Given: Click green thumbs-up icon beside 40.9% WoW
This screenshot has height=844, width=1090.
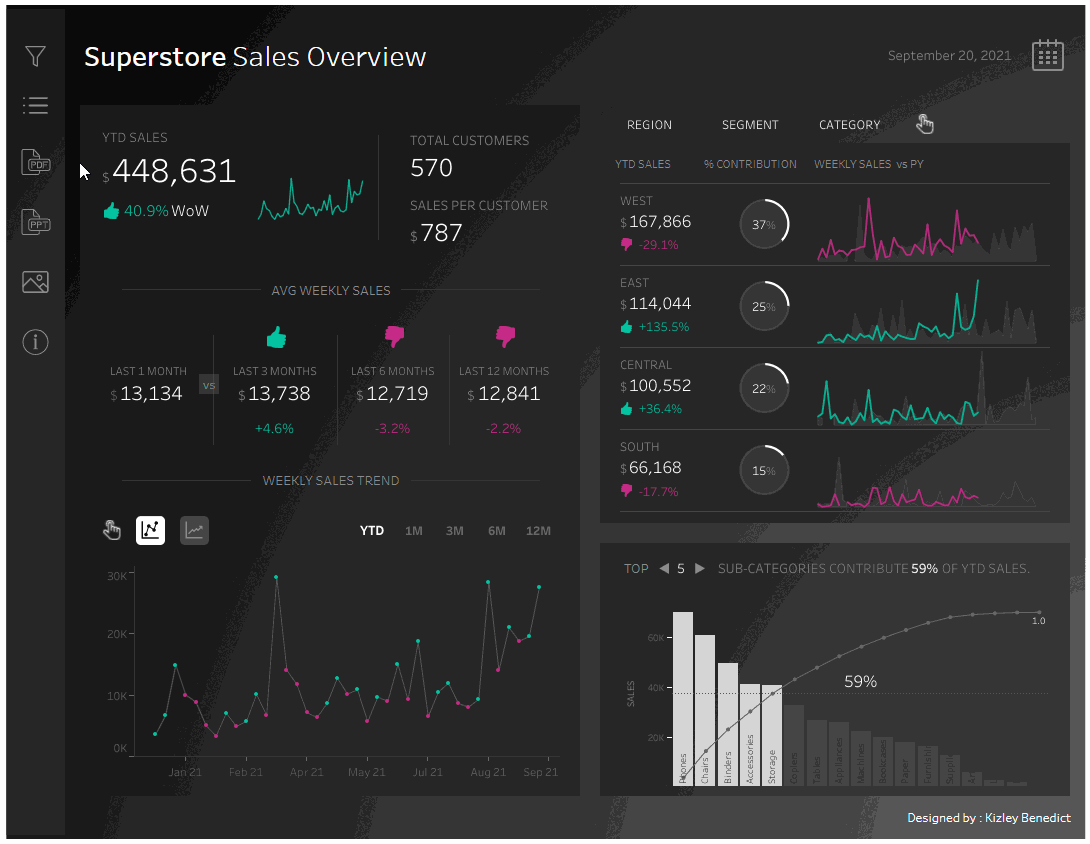Looking at the screenshot, I should click(x=111, y=210).
